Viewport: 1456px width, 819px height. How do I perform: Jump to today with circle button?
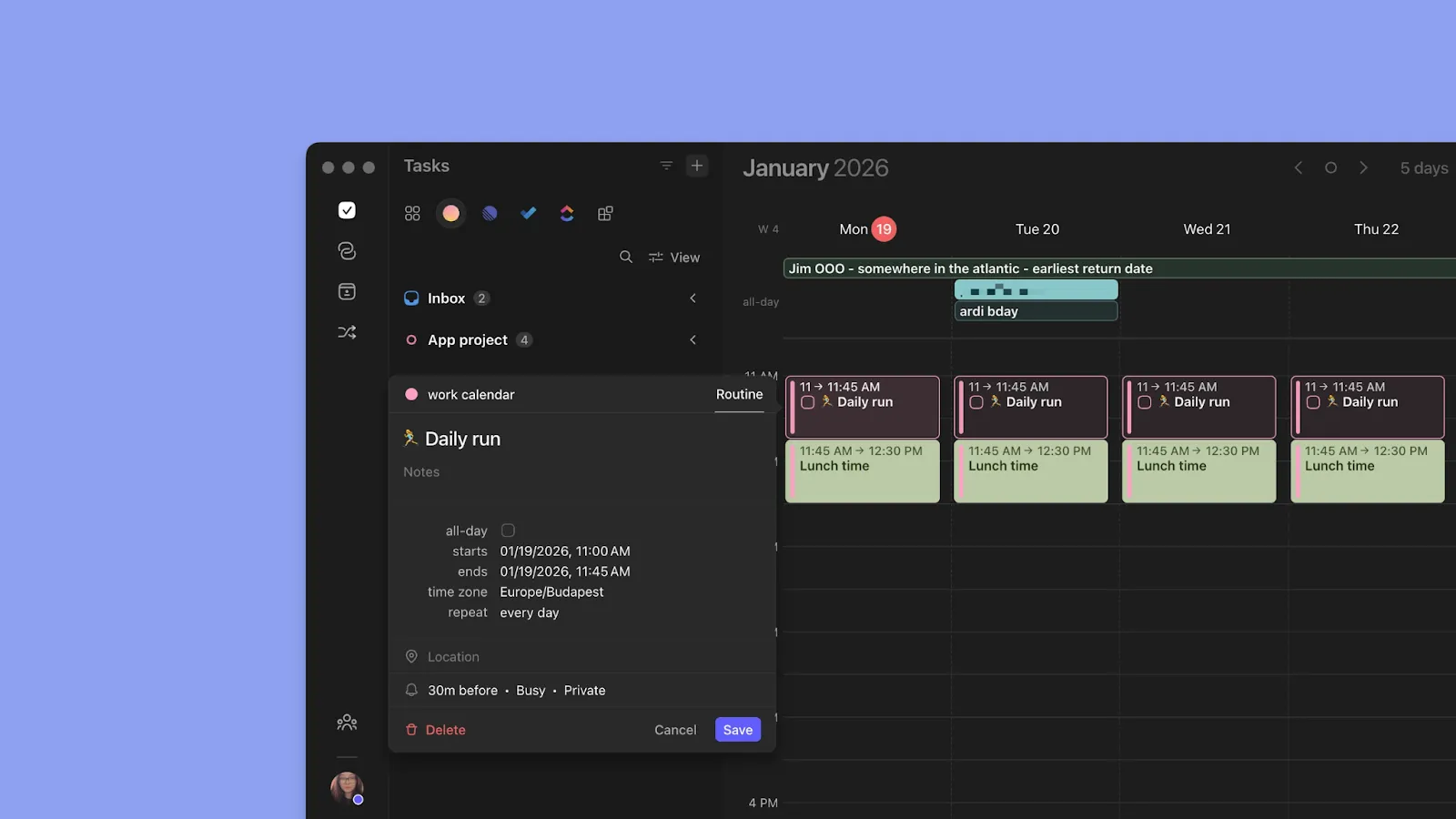(1330, 167)
